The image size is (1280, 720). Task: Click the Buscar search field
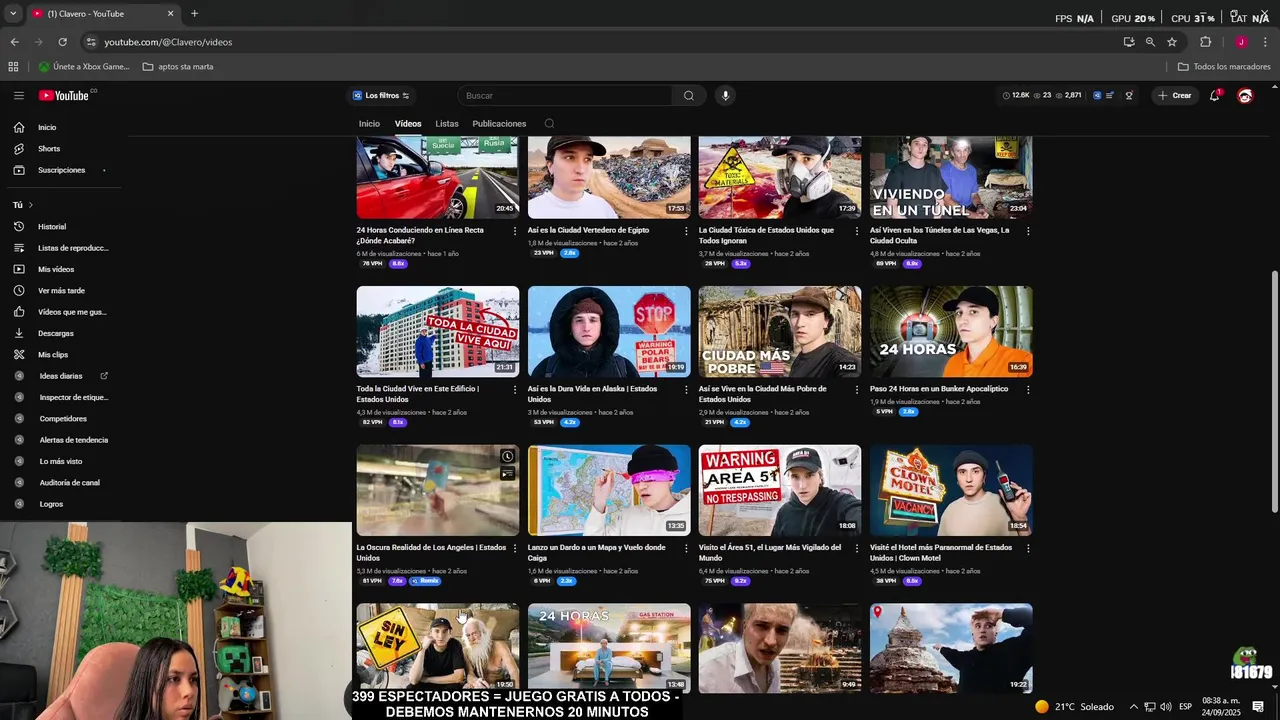[x=565, y=95]
